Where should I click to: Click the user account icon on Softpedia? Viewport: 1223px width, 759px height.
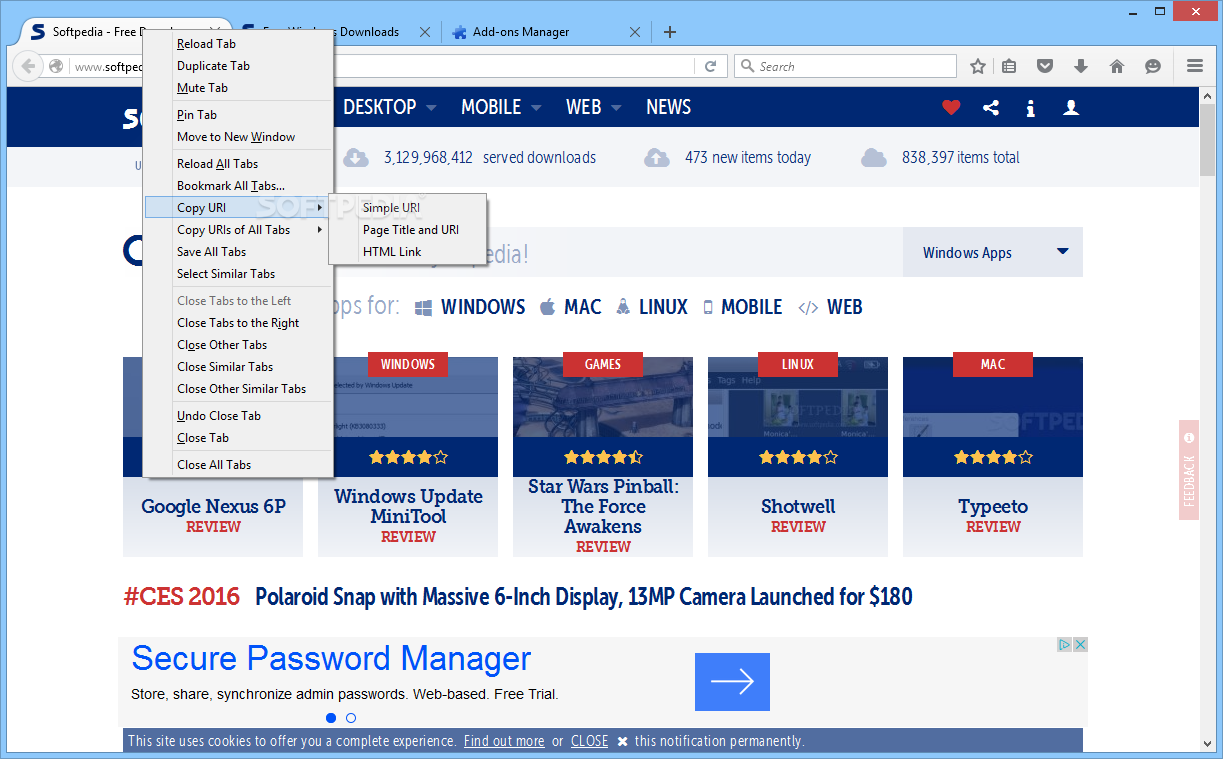[x=1071, y=107]
